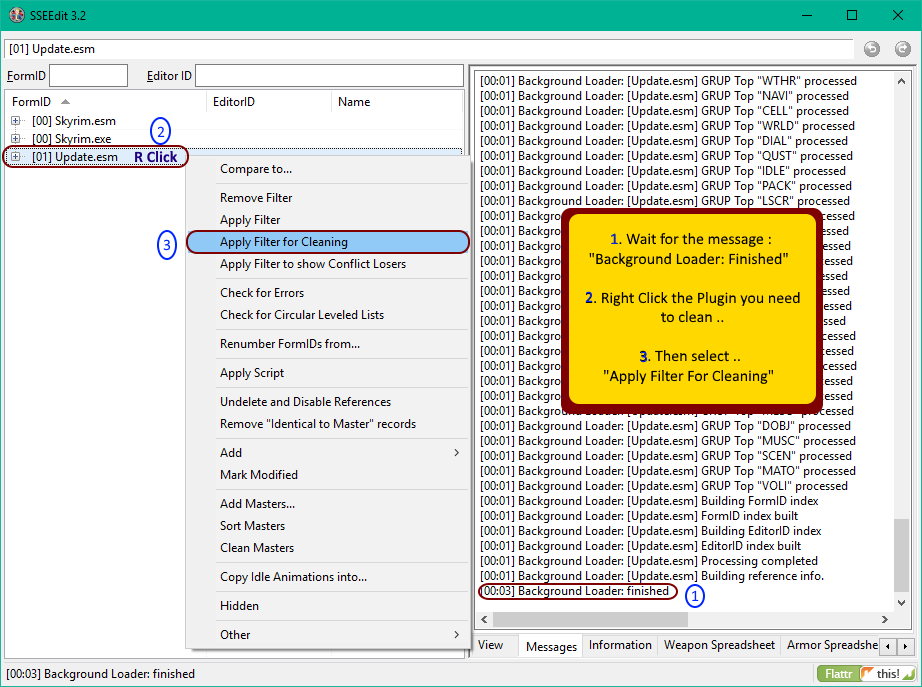This screenshot has height=687, width=922.
Task: Sort by the Name column header
Action: (397, 102)
